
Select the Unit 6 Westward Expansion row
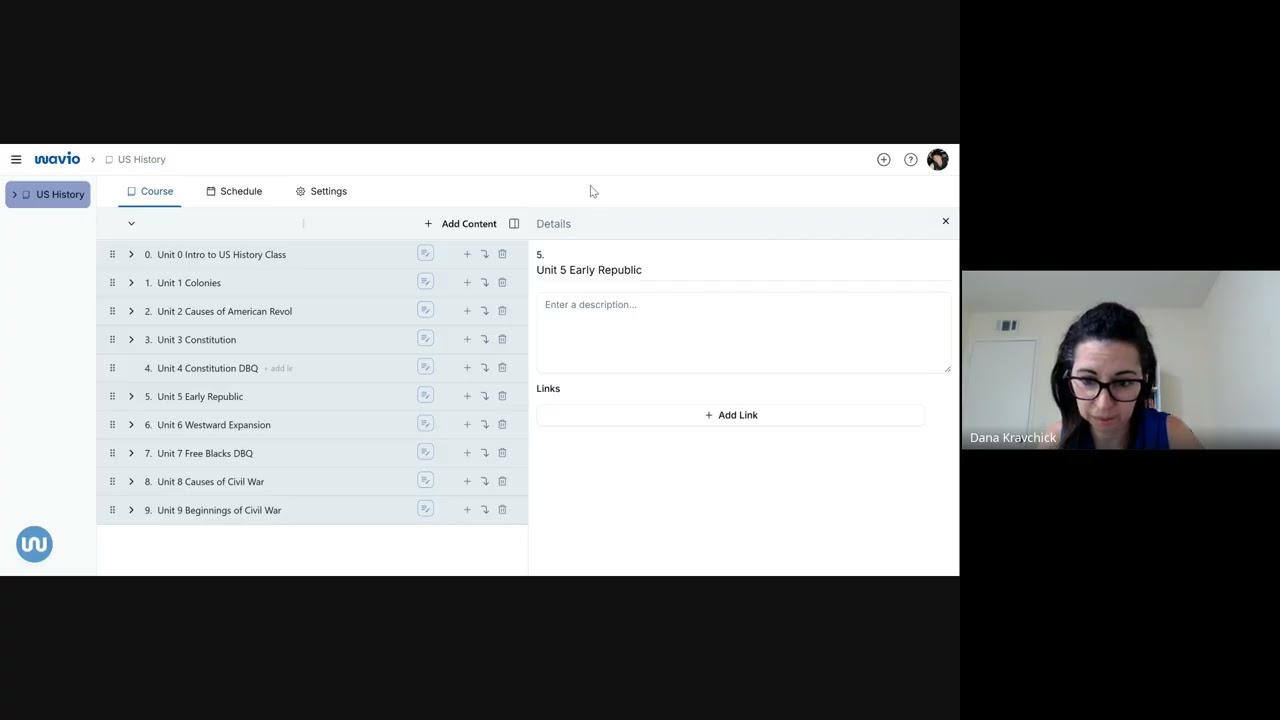point(312,425)
